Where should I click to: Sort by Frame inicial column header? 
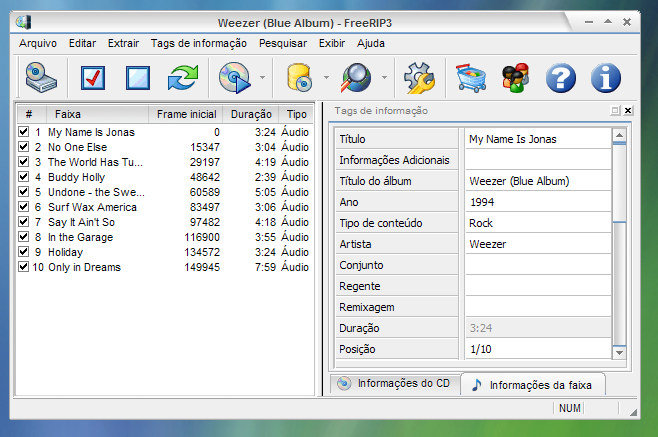click(x=185, y=114)
